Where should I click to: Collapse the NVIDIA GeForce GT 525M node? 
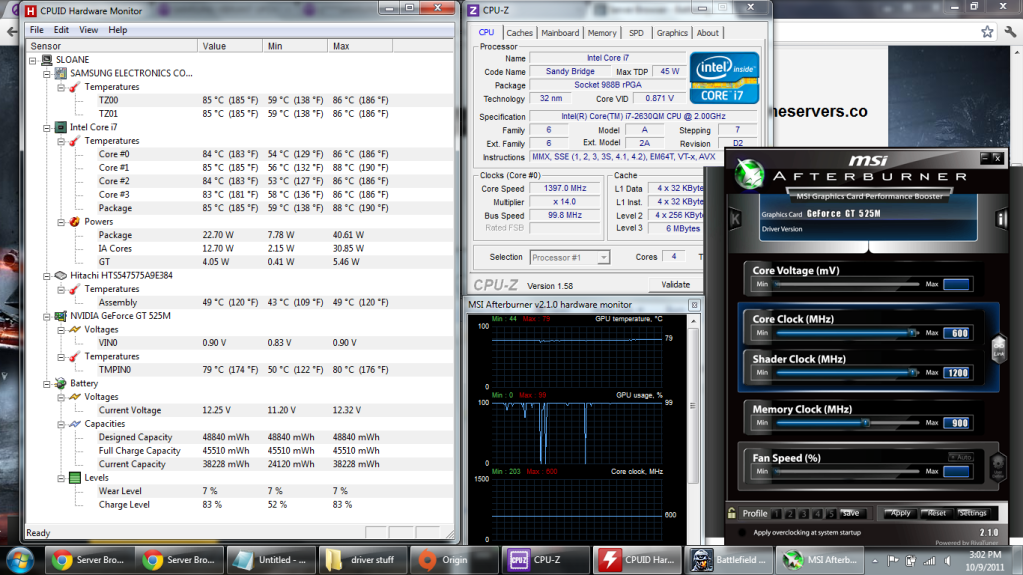(47, 317)
